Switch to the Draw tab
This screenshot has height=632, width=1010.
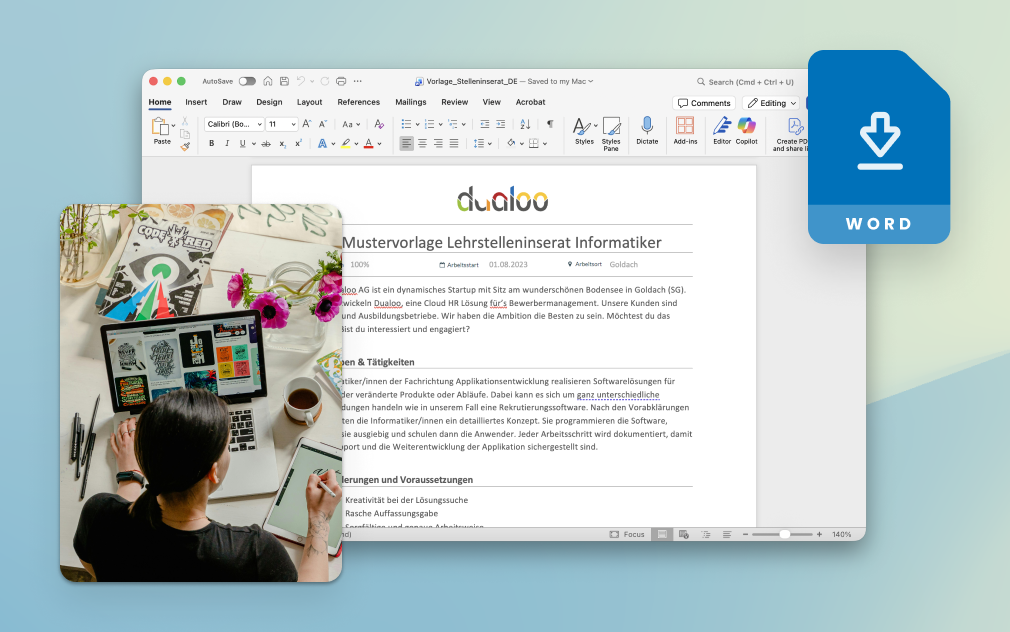(x=232, y=102)
